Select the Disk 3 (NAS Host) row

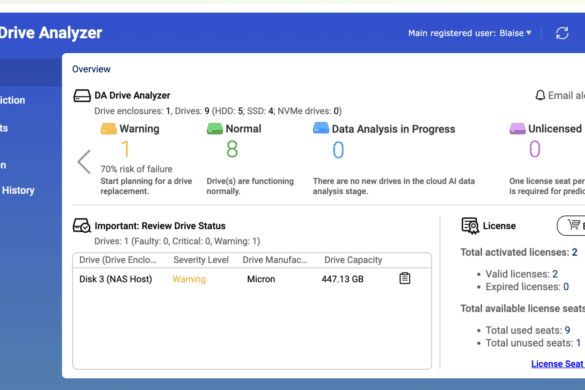[252, 279]
